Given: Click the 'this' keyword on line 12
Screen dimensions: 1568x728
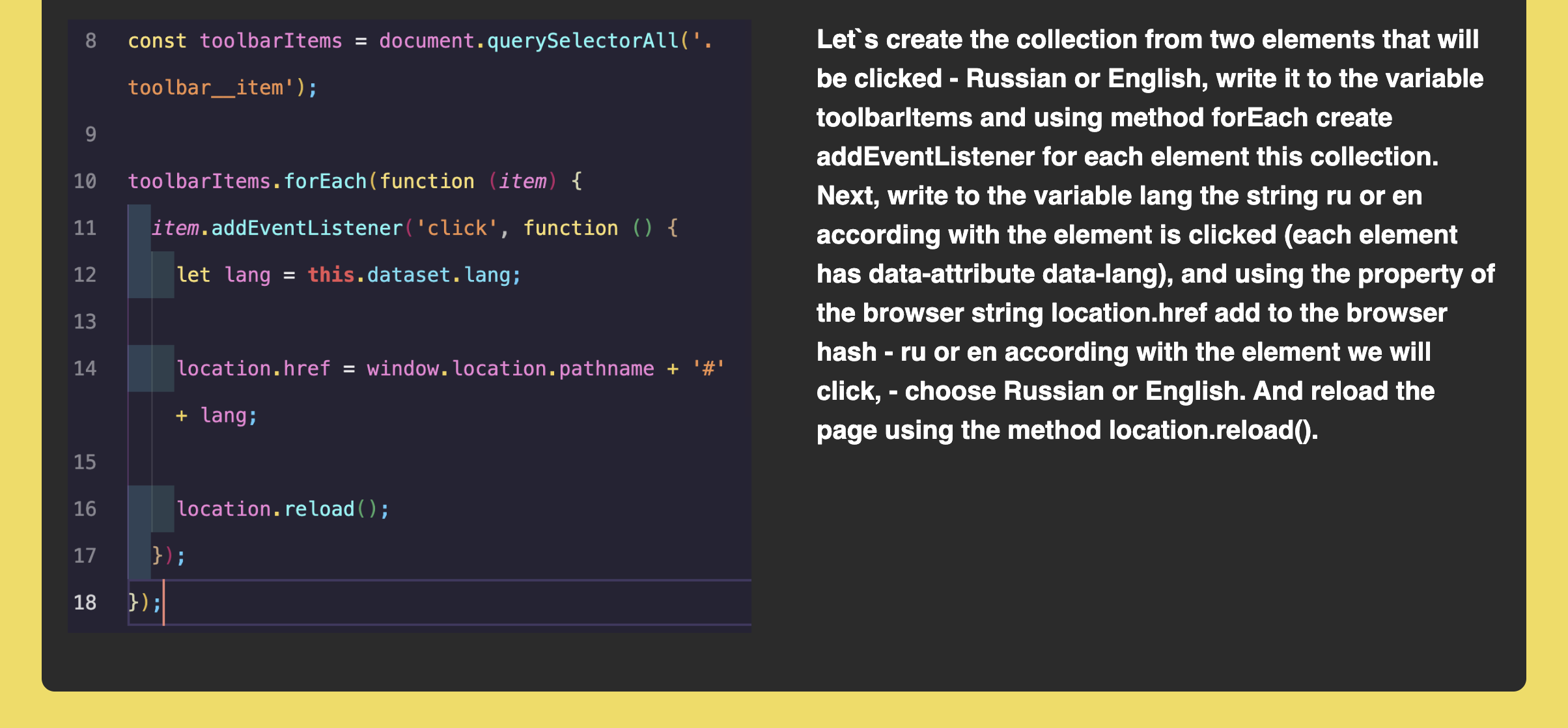Looking at the screenshot, I should click(x=331, y=275).
